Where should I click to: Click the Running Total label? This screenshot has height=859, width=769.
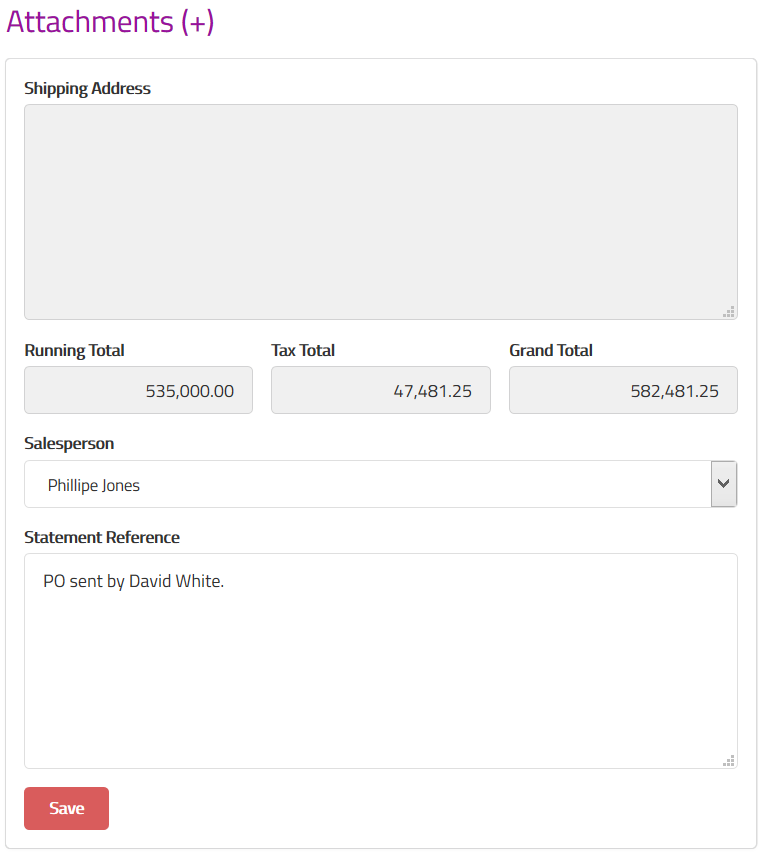(x=74, y=350)
